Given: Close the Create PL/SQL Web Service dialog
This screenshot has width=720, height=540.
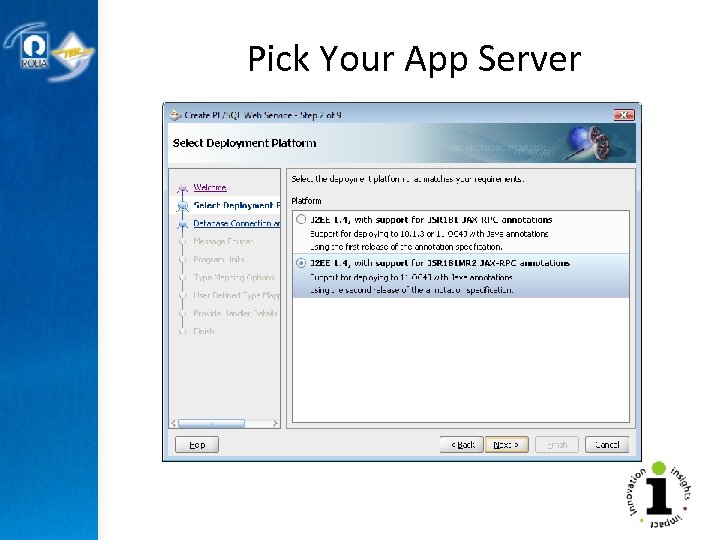Looking at the screenshot, I should point(624,115).
